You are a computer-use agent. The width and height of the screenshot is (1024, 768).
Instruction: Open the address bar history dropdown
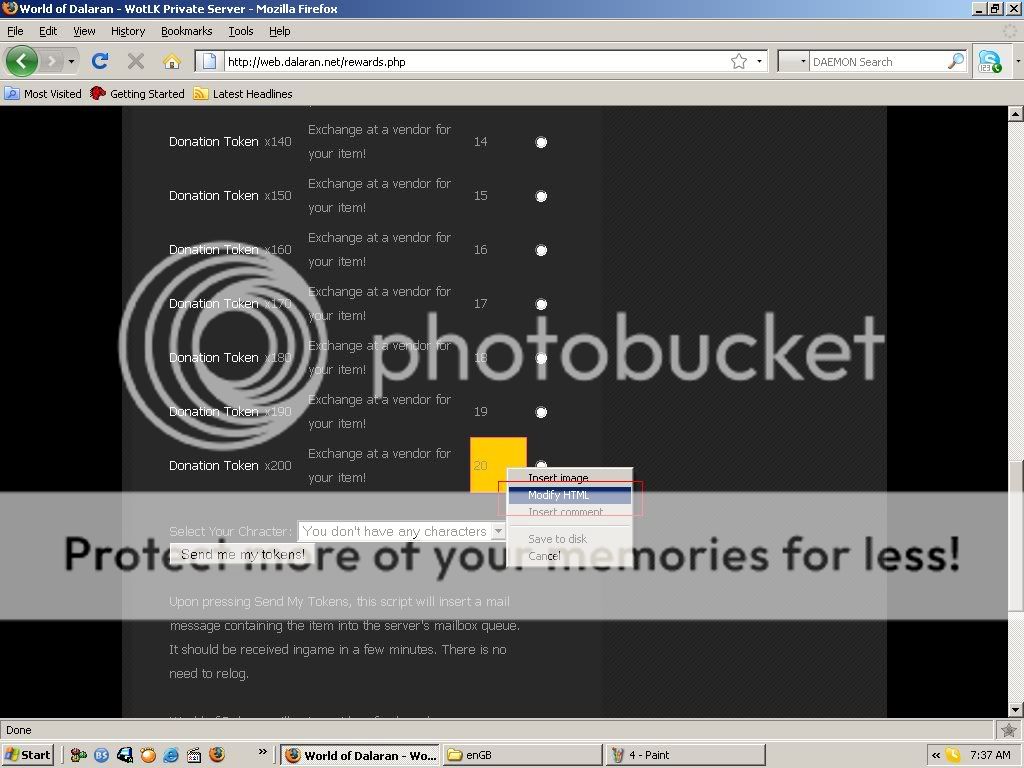(759, 61)
